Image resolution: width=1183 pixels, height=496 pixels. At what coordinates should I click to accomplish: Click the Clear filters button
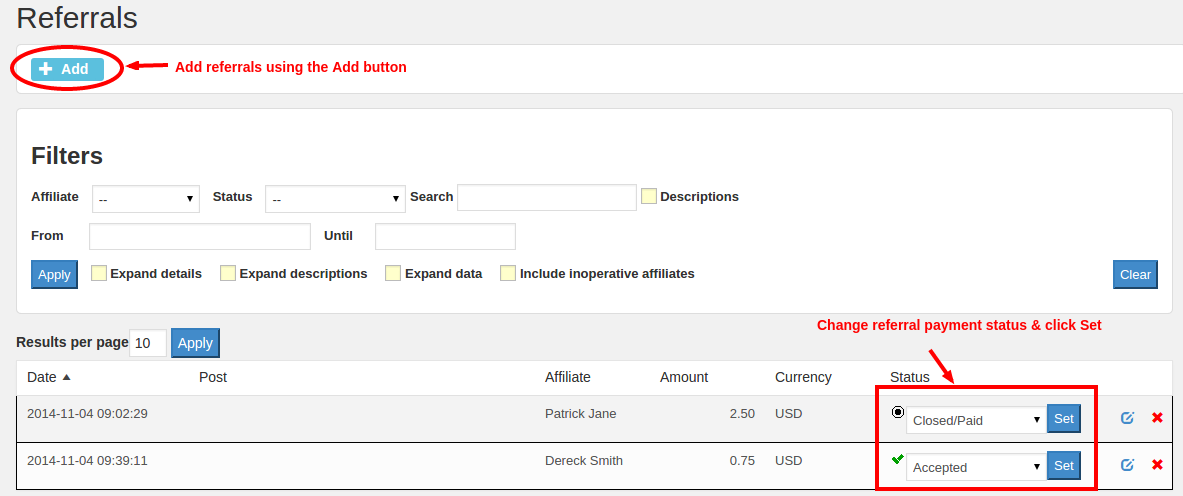point(1135,274)
